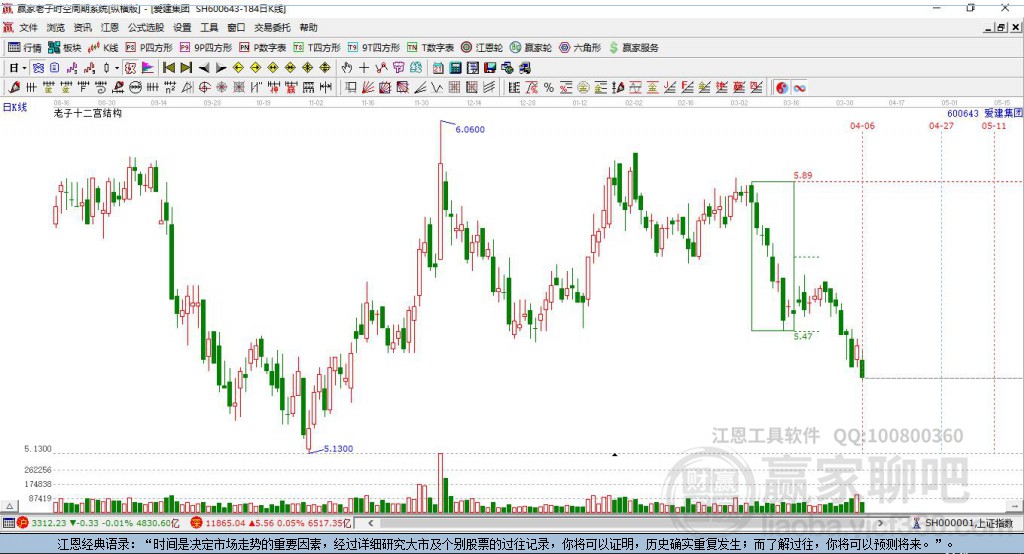Expand the 日 period dropdown arrow
The height and width of the screenshot is (554, 1024).
click(24, 68)
